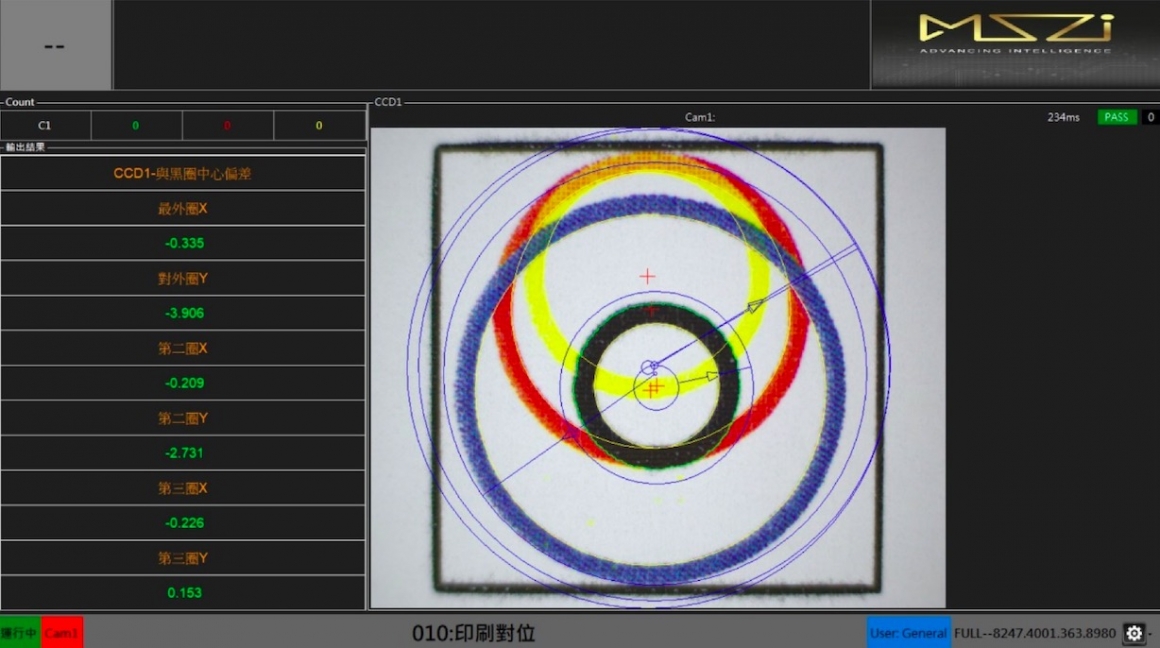Click the CCD1-與黑圈中心偏差 header
Screen dimensions: 1160x648
183,174
